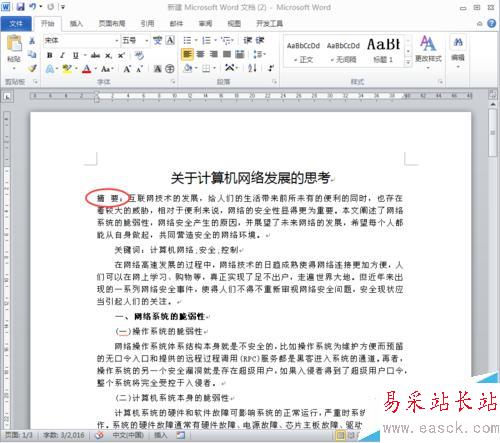Open the Paragraph dialog launcher
Viewport: 500px width, 443px height.
[x=275, y=82]
